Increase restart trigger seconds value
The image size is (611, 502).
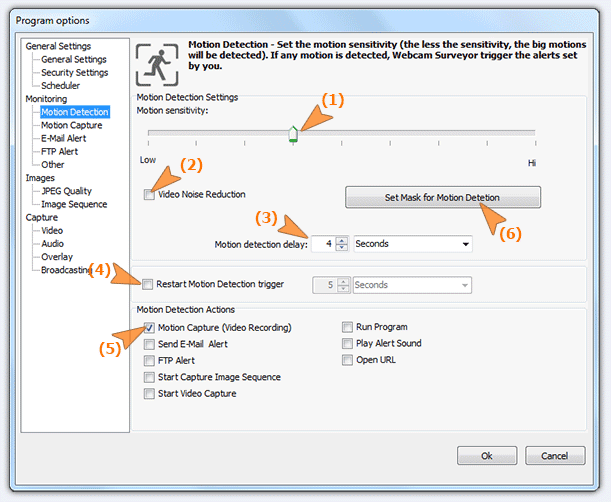coord(343,281)
